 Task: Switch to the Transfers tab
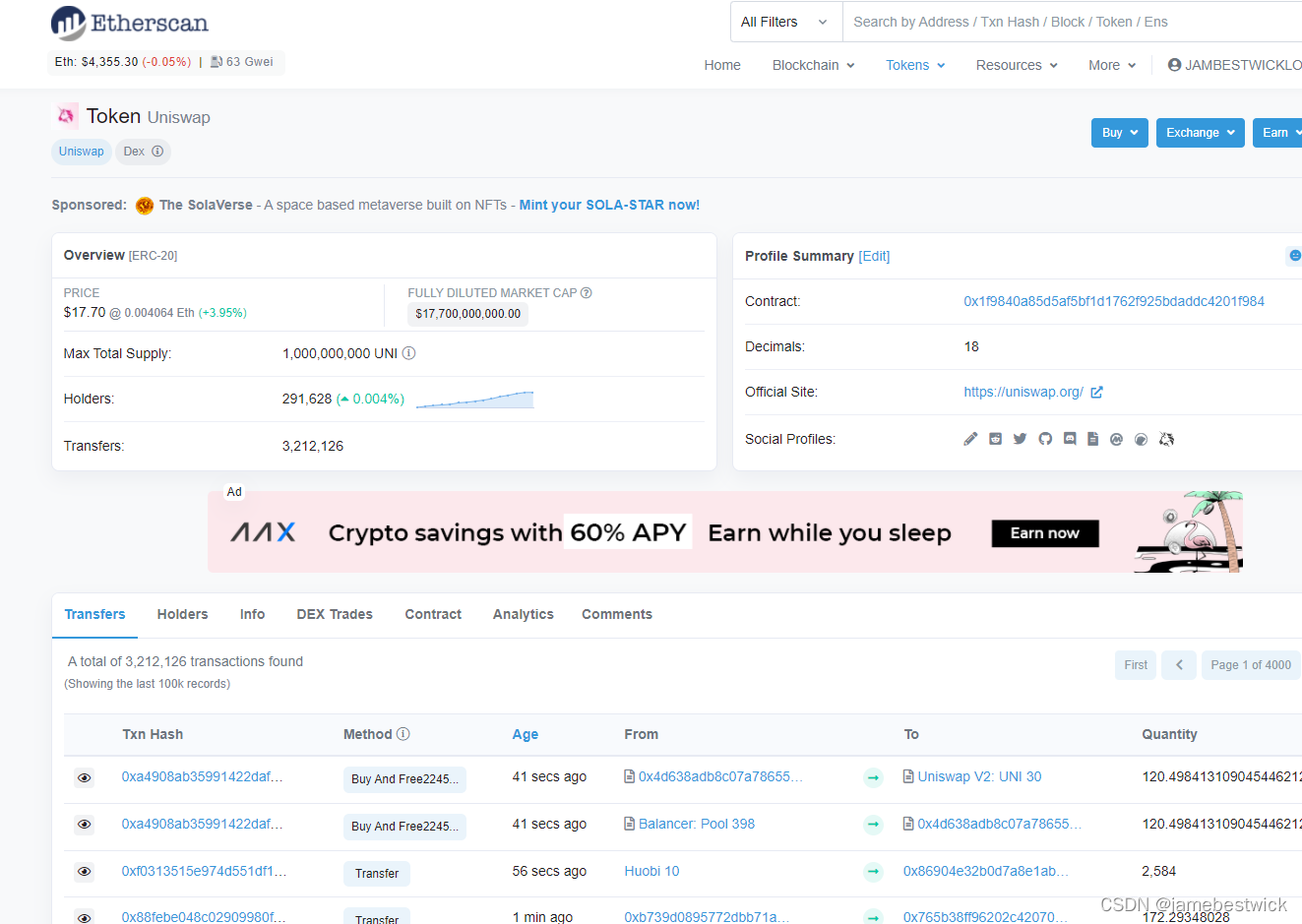tap(94, 614)
